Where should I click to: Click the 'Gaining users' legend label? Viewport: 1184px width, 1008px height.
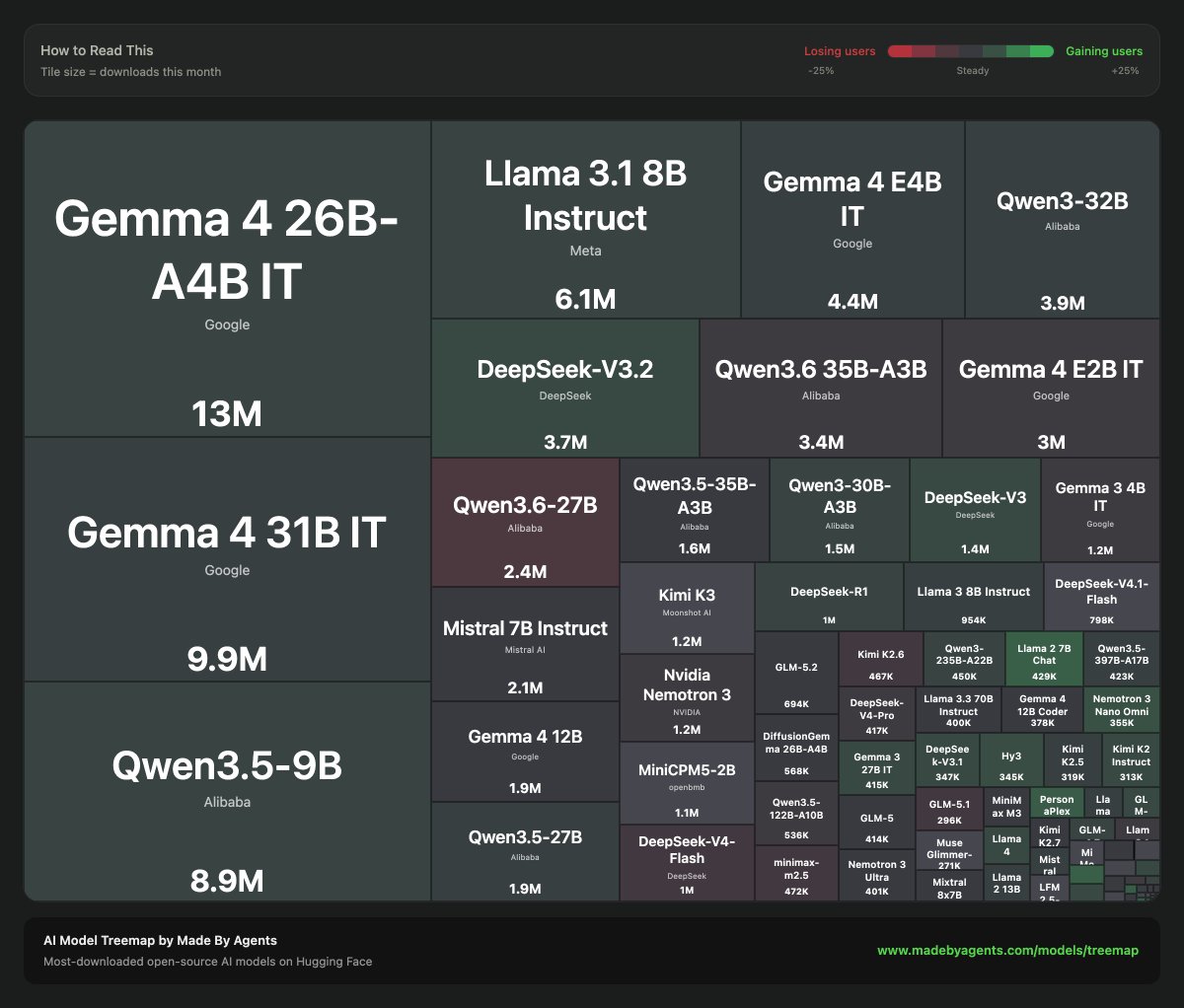1104,51
